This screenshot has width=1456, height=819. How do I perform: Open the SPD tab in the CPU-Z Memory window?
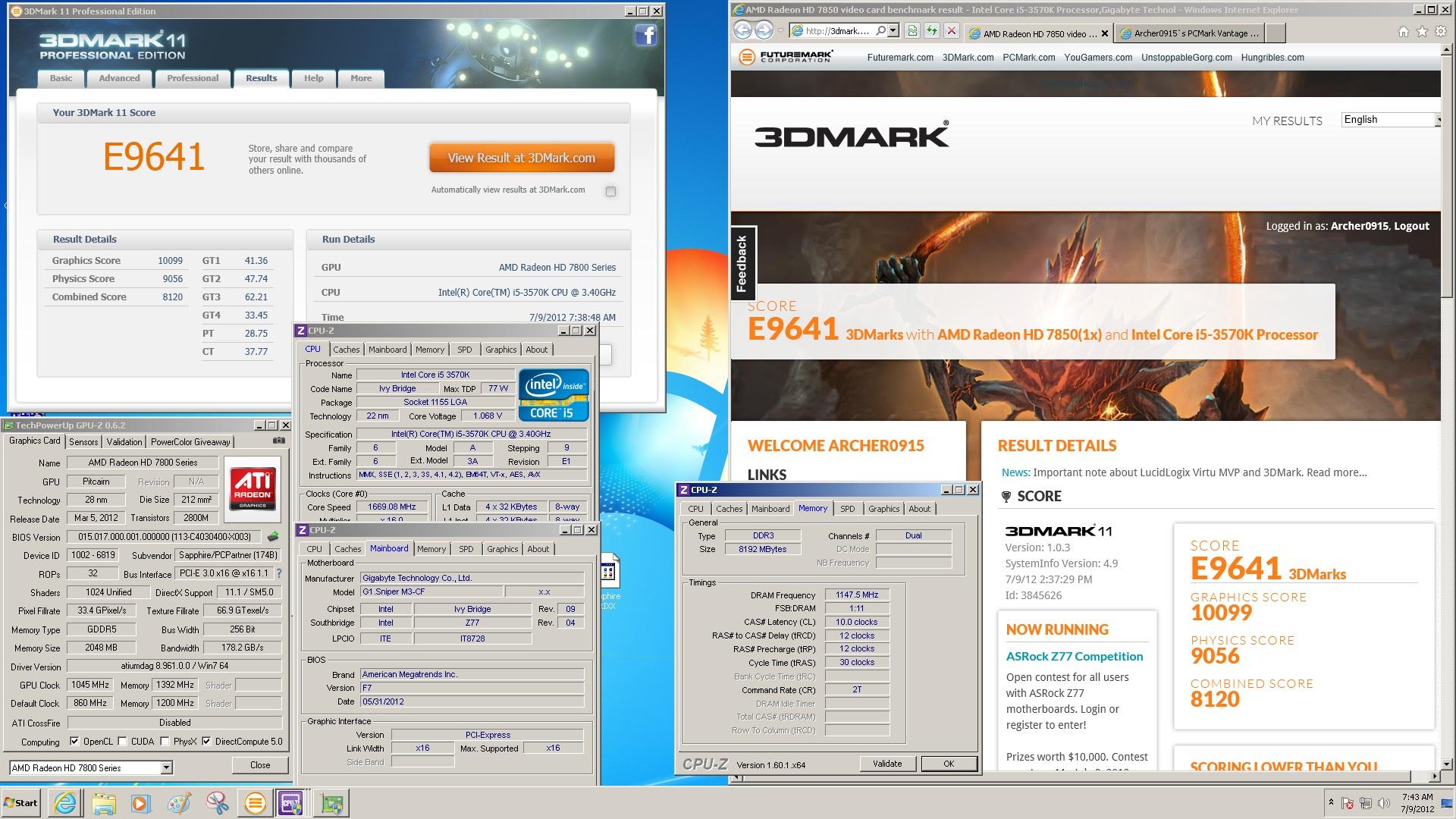tap(847, 509)
